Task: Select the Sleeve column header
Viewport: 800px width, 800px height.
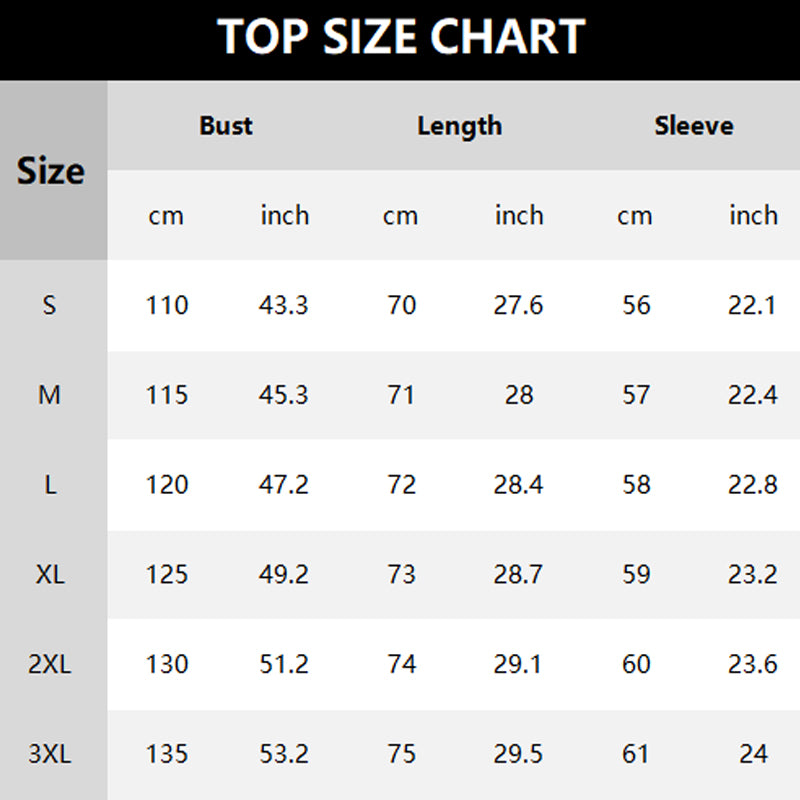Action: point(693,126)
